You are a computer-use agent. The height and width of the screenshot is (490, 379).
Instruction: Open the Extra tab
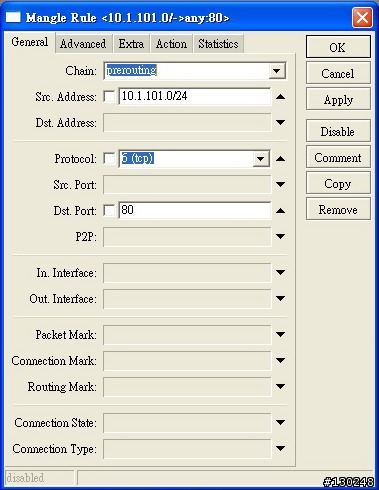(131, 44)
